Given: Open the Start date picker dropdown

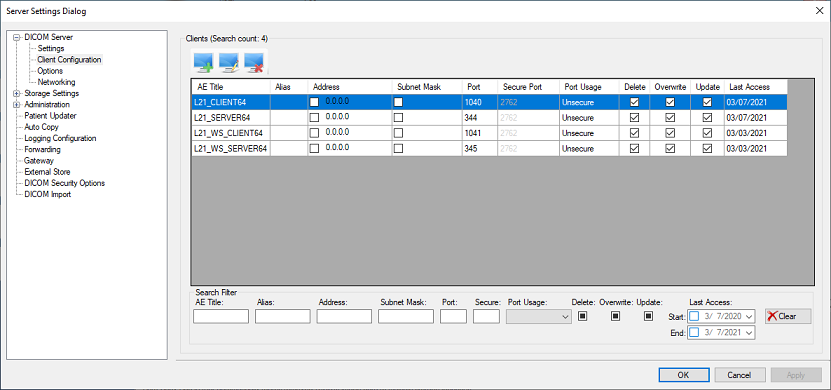Looking at the screenshot, I should [x=748, y=316].
